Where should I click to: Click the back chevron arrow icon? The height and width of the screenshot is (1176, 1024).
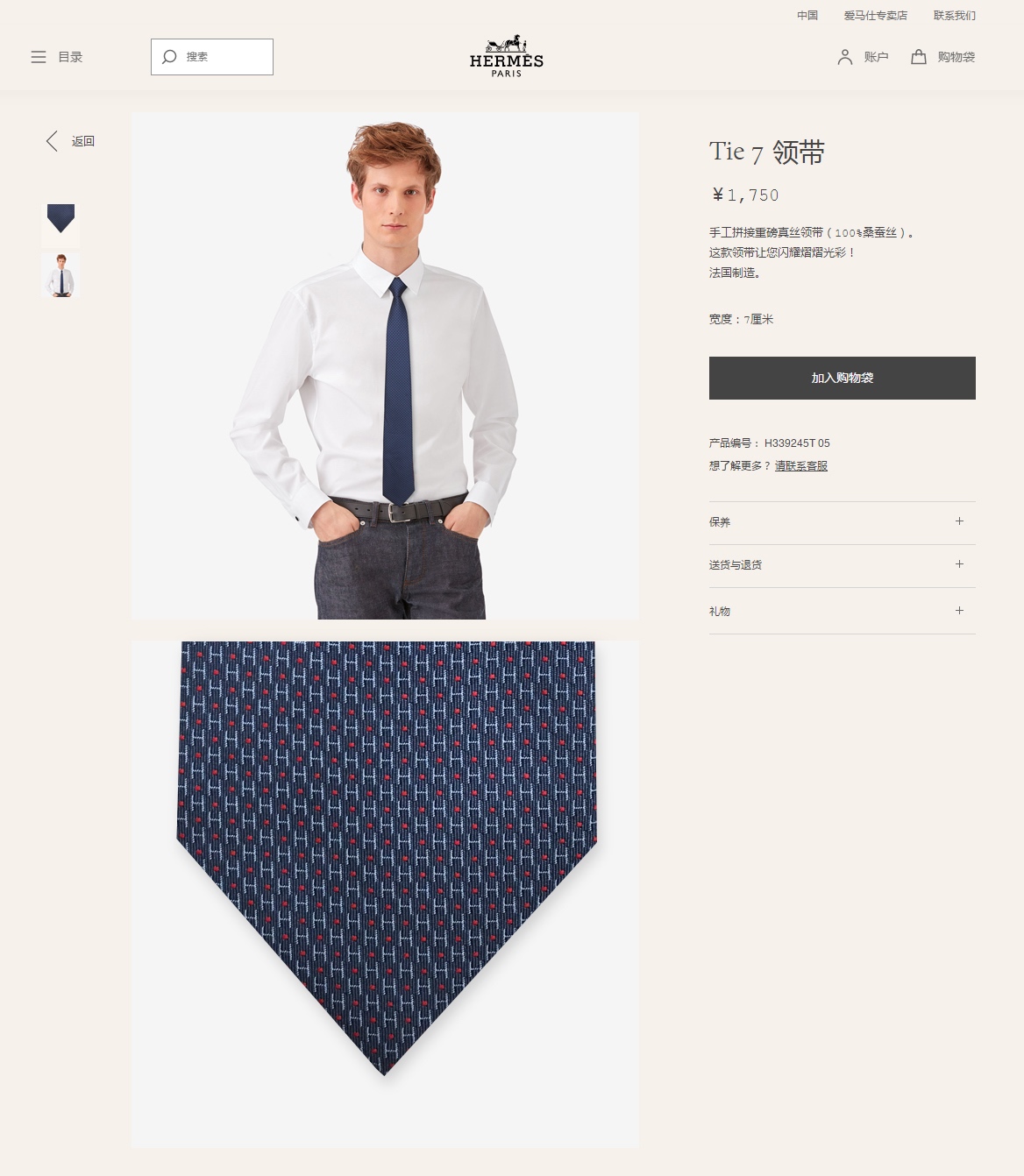click(x=53, y=141)
